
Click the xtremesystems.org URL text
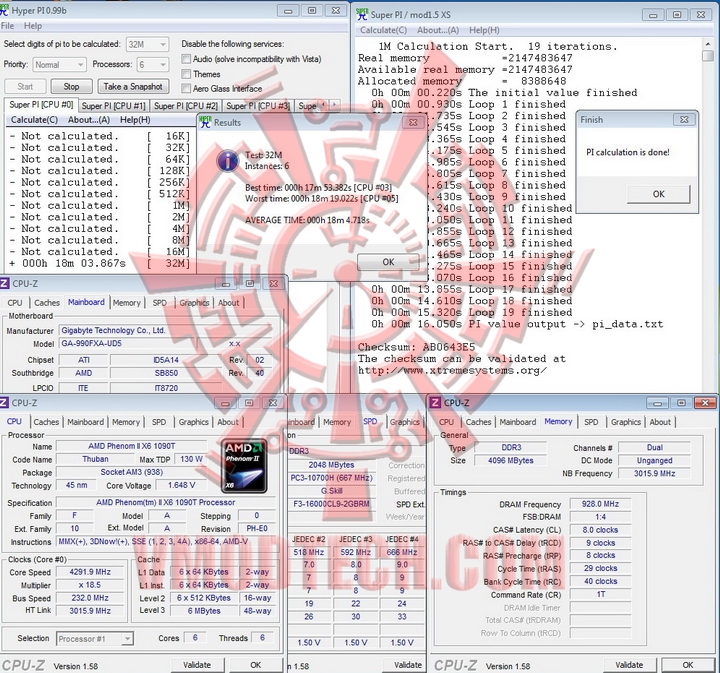coord(452,370)
